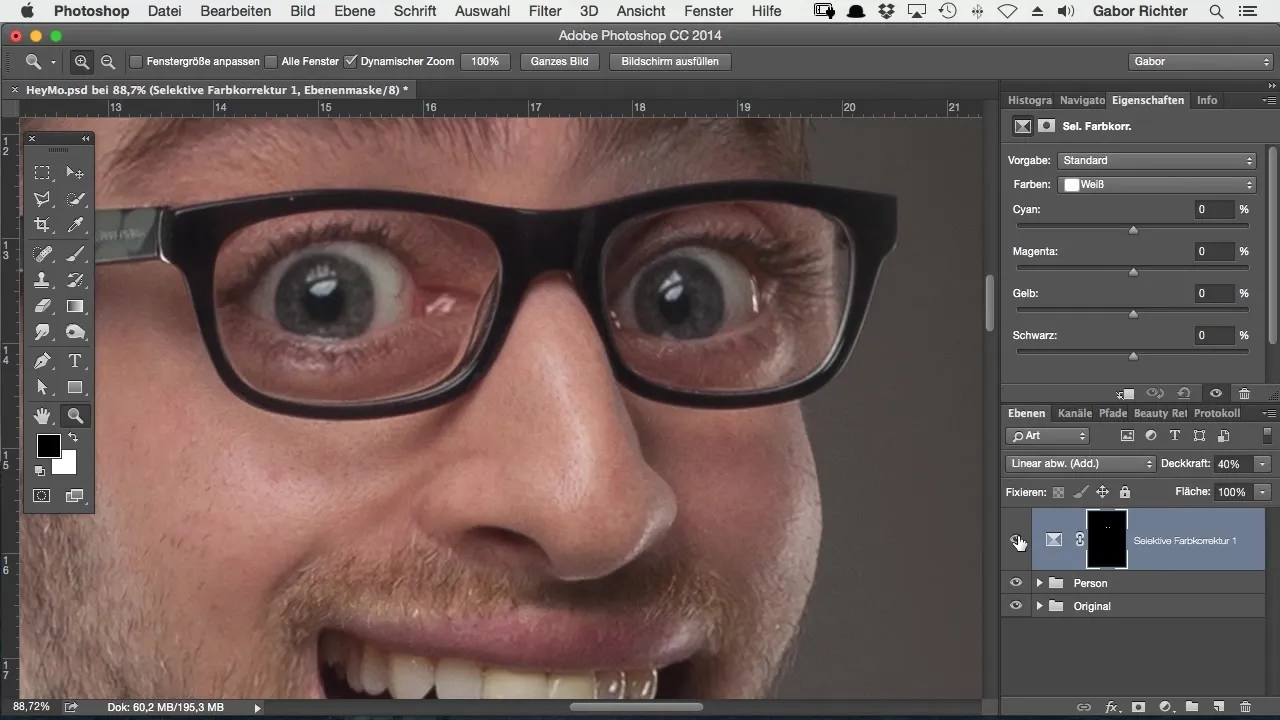Screen dimensions: 1280x720
Task: Enable Fenstergröße anpassen checkbox
Action: (x=137, y=61)
